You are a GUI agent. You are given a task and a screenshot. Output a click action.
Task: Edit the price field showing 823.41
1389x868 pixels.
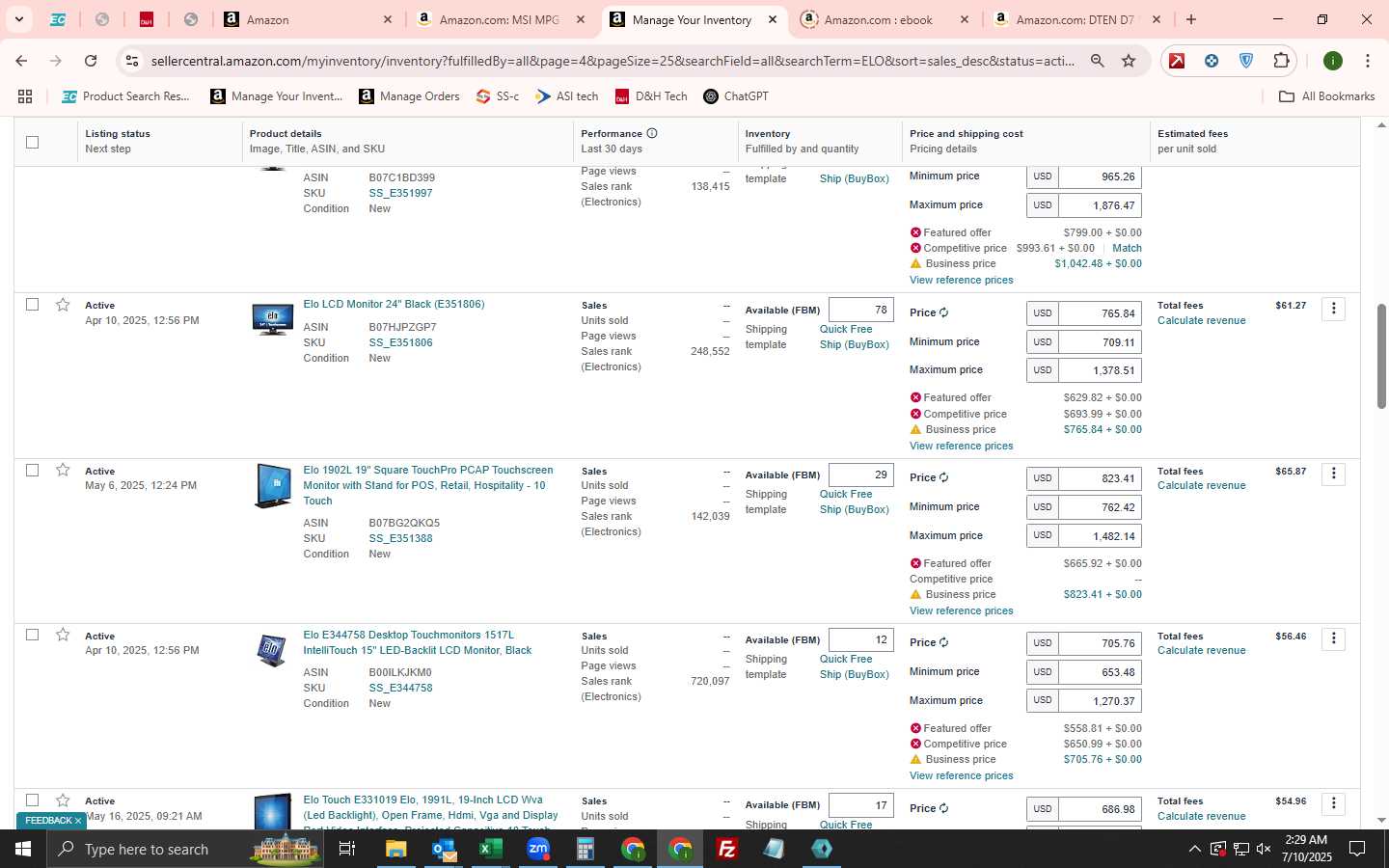[1100, 478]
